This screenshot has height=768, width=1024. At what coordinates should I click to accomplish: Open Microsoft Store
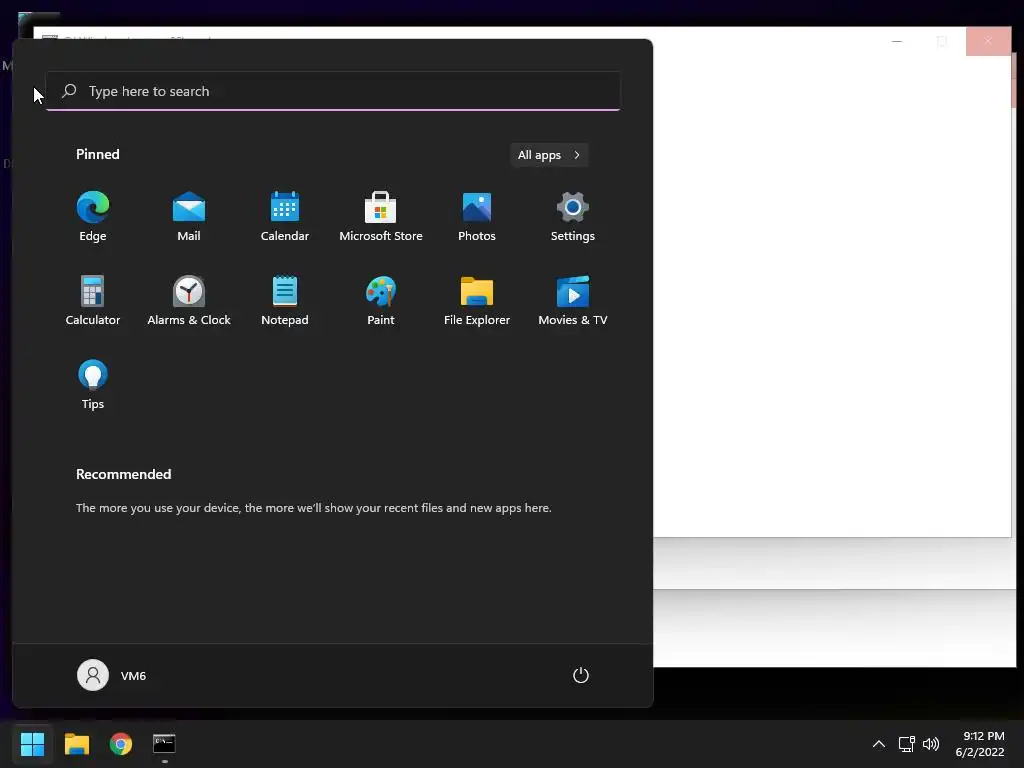coord(381,216)
